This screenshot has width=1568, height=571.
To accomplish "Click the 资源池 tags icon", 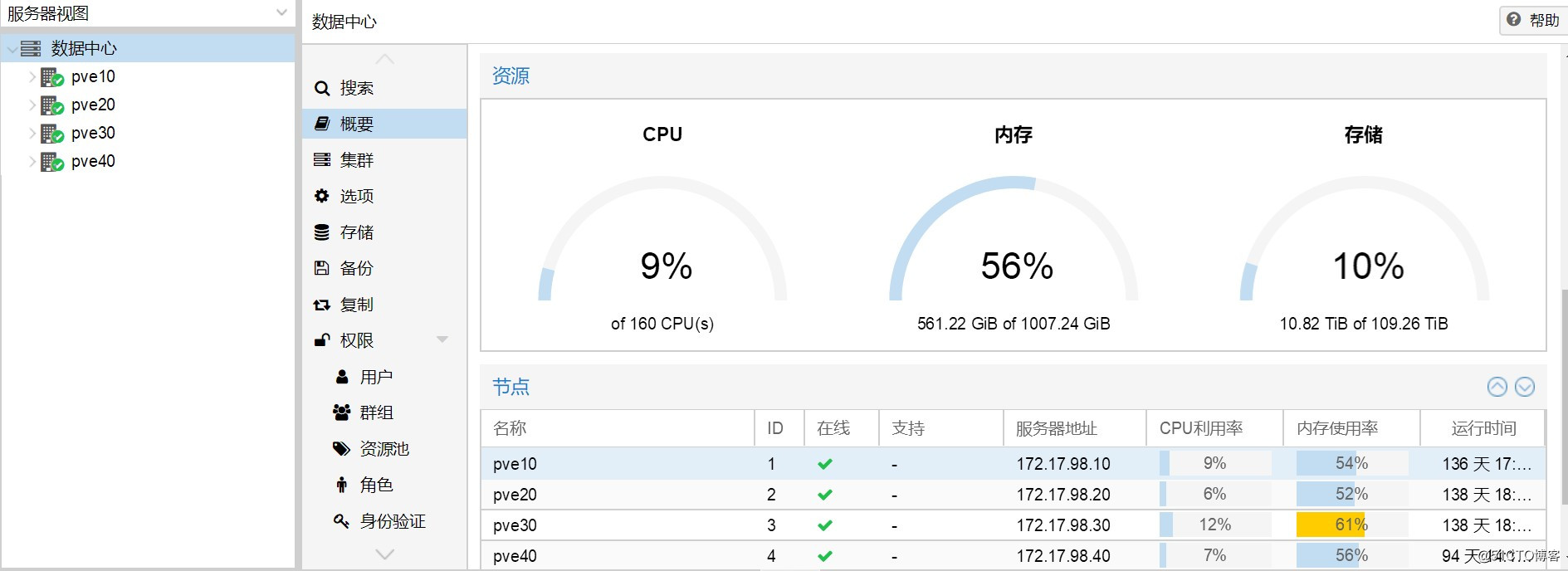I will (x=342, y=449).
